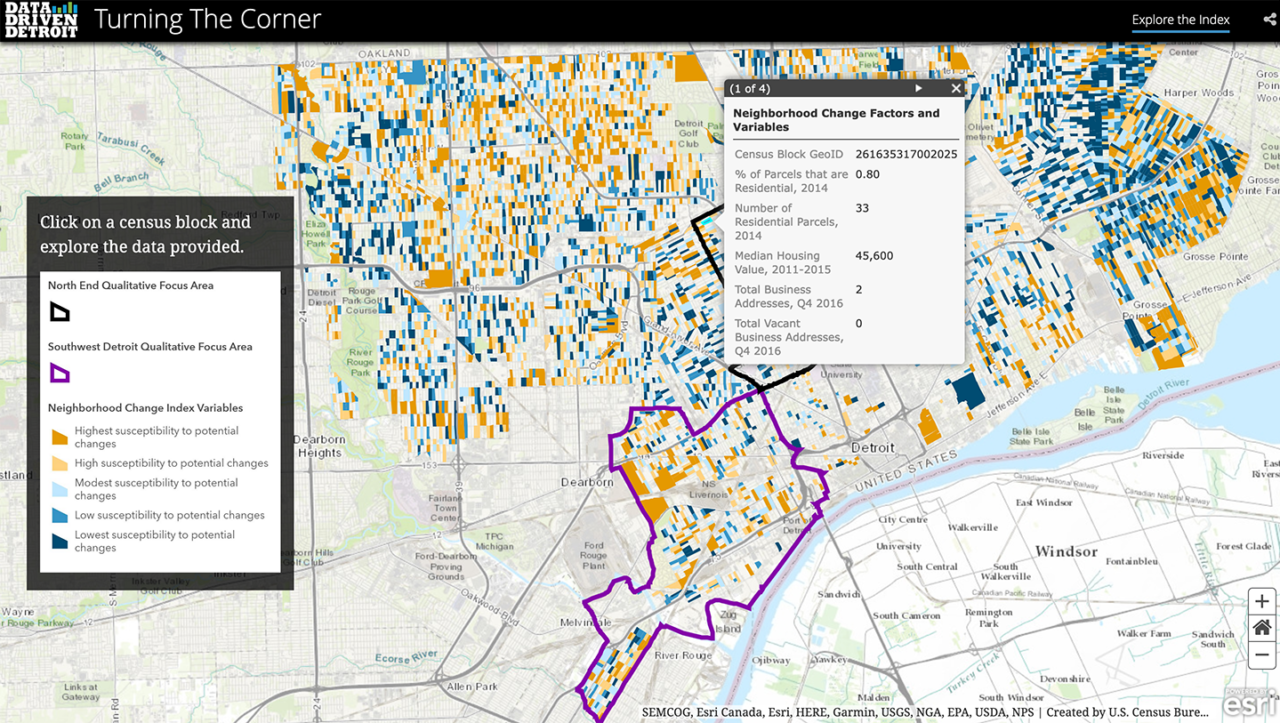Click the home icon to reset map extent
Image resolution: width=1280 pixels, height=723 pixels.
click(x=1261, y=627)
